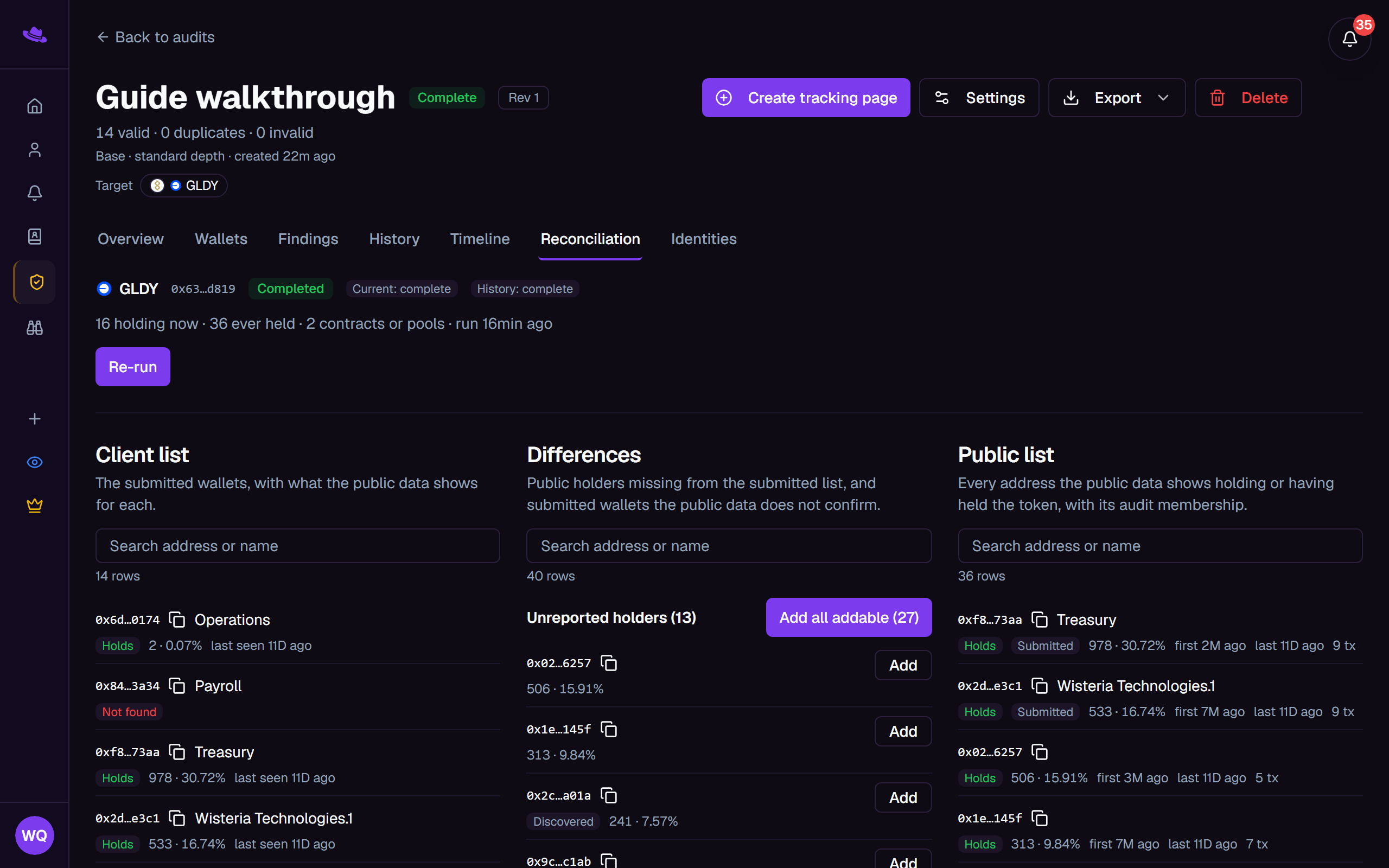Open the crown premium icon
This screenshot has height=868, width=1389.
pyautogui.click(x=34, y=506)
